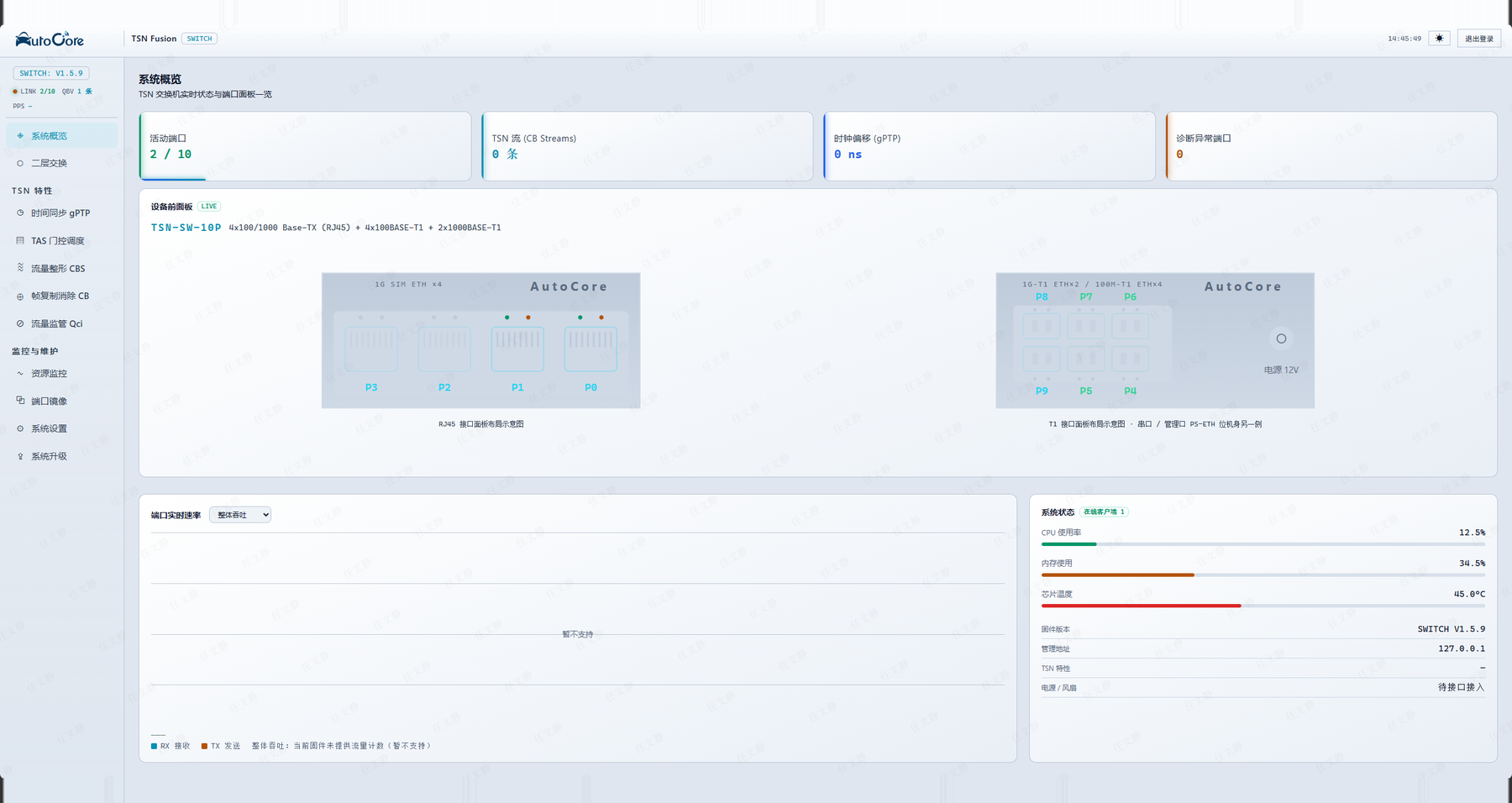Open 二层交换 via its hexagon icon
The height and width of the screenshot is (803, 1512).
(20, 163)
